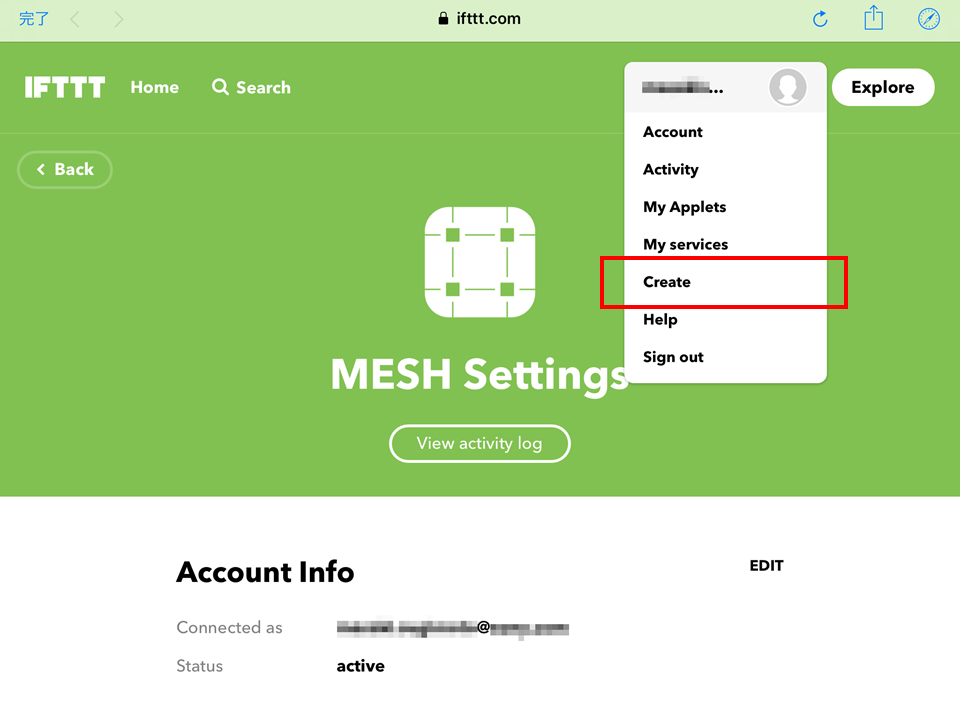Tap the browser forward arrow
This screenshot has width=960, height=702.
pyautogui.click(x=119, y=20)
